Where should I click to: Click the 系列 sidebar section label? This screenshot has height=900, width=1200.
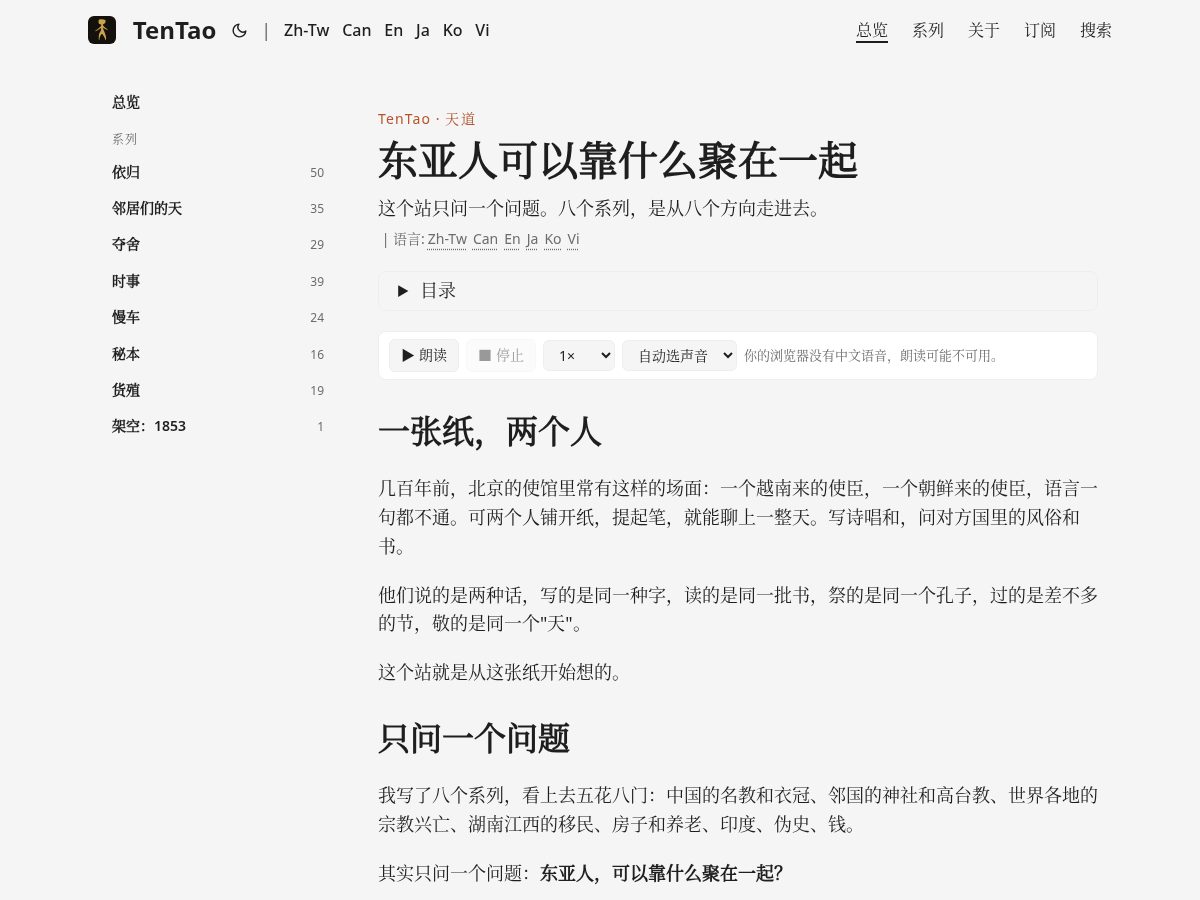124,139
